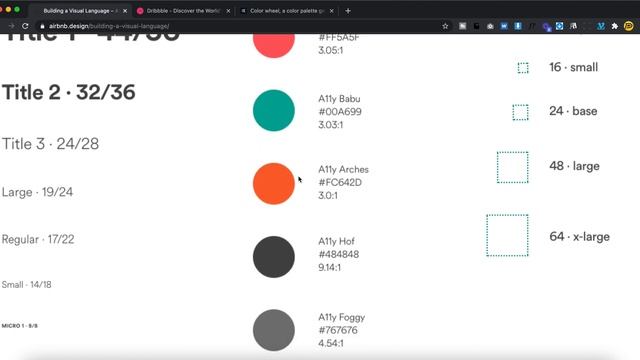Click the #484848 hex code

[x=339, y=254]
